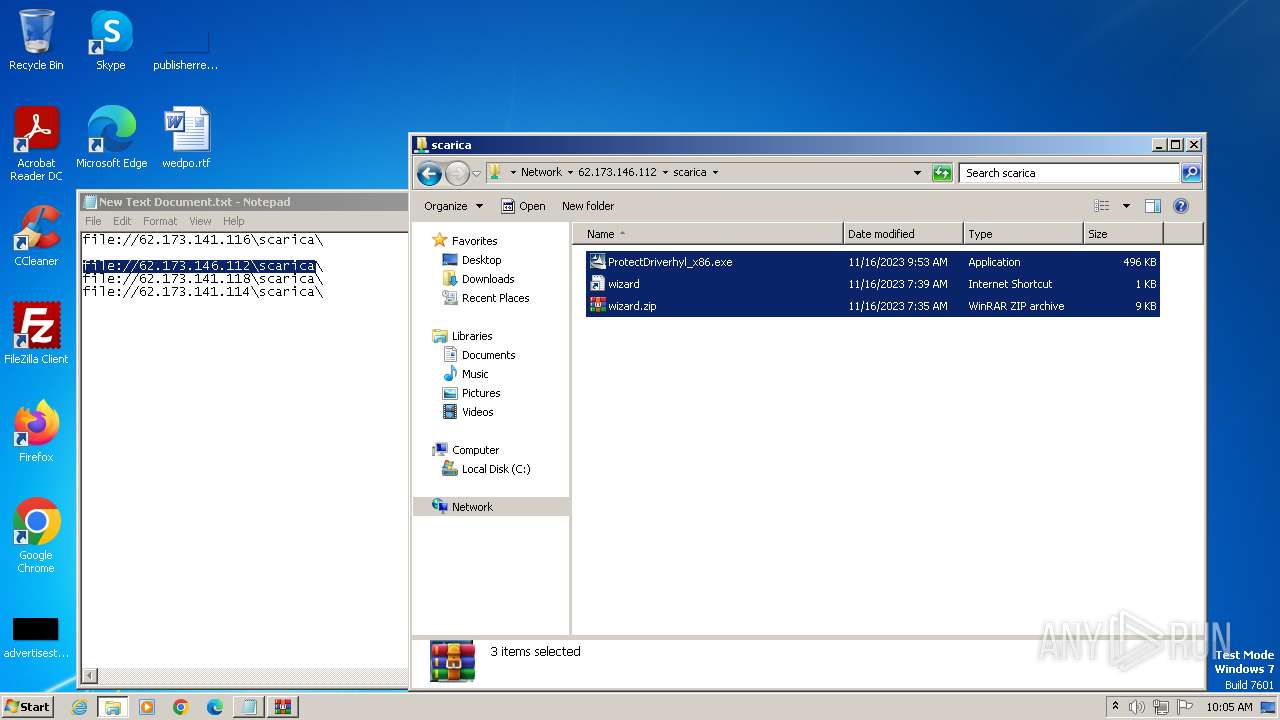Open the Start menu

(x=28, y=707)
